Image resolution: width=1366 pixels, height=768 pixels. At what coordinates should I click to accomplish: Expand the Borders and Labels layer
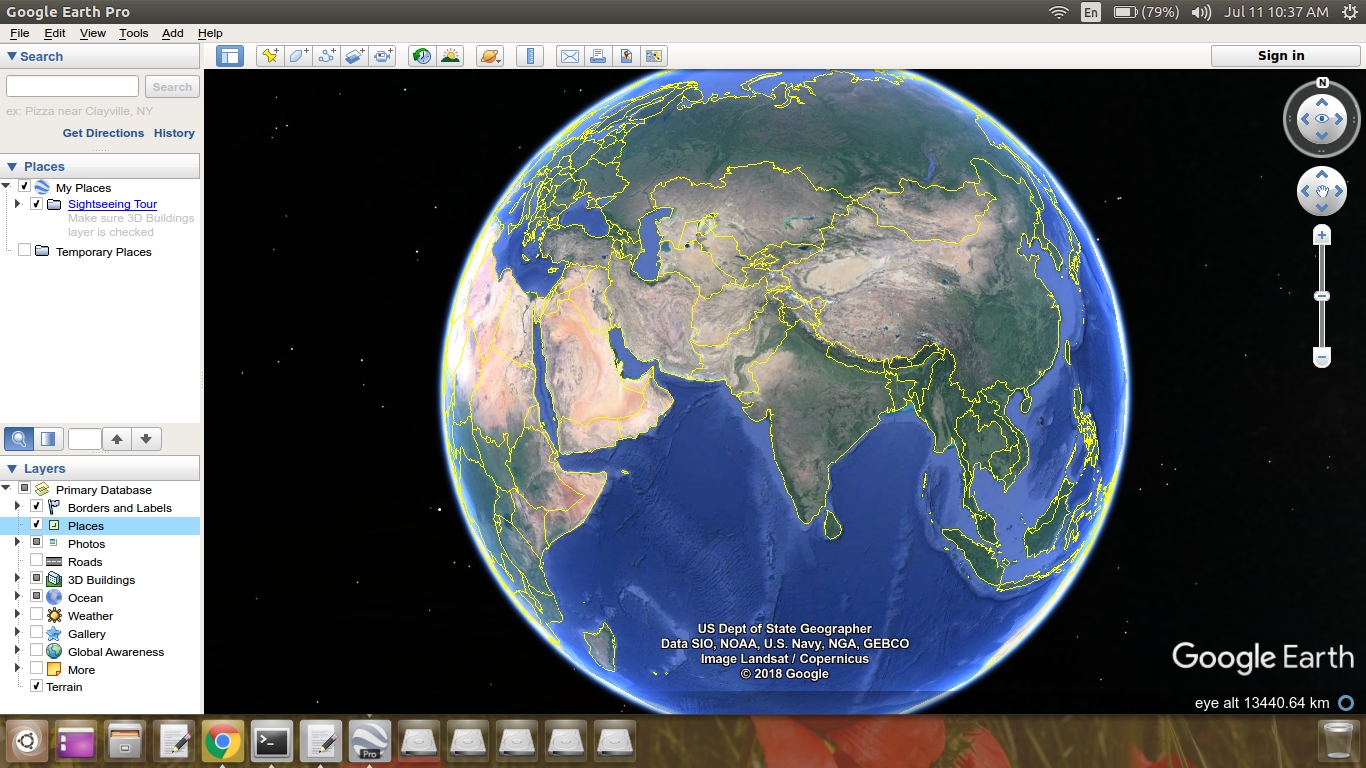(x=17, y=507)
